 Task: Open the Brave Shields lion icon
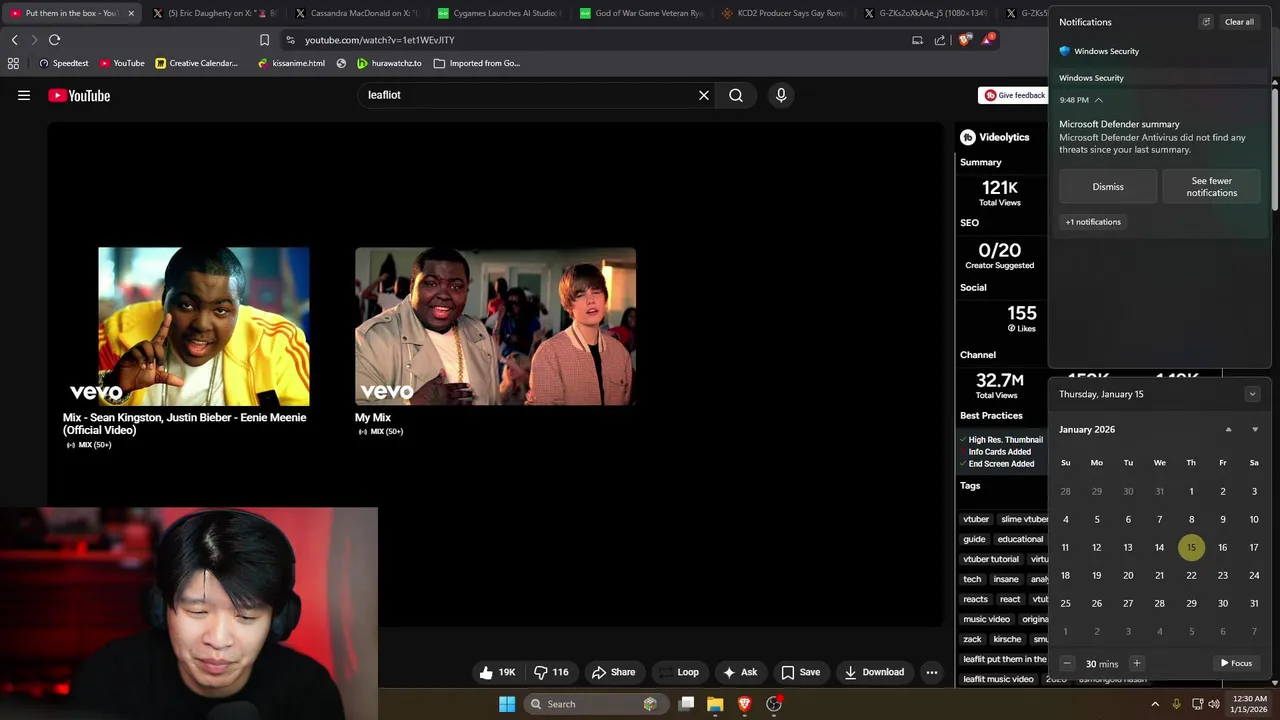[965, 40]
